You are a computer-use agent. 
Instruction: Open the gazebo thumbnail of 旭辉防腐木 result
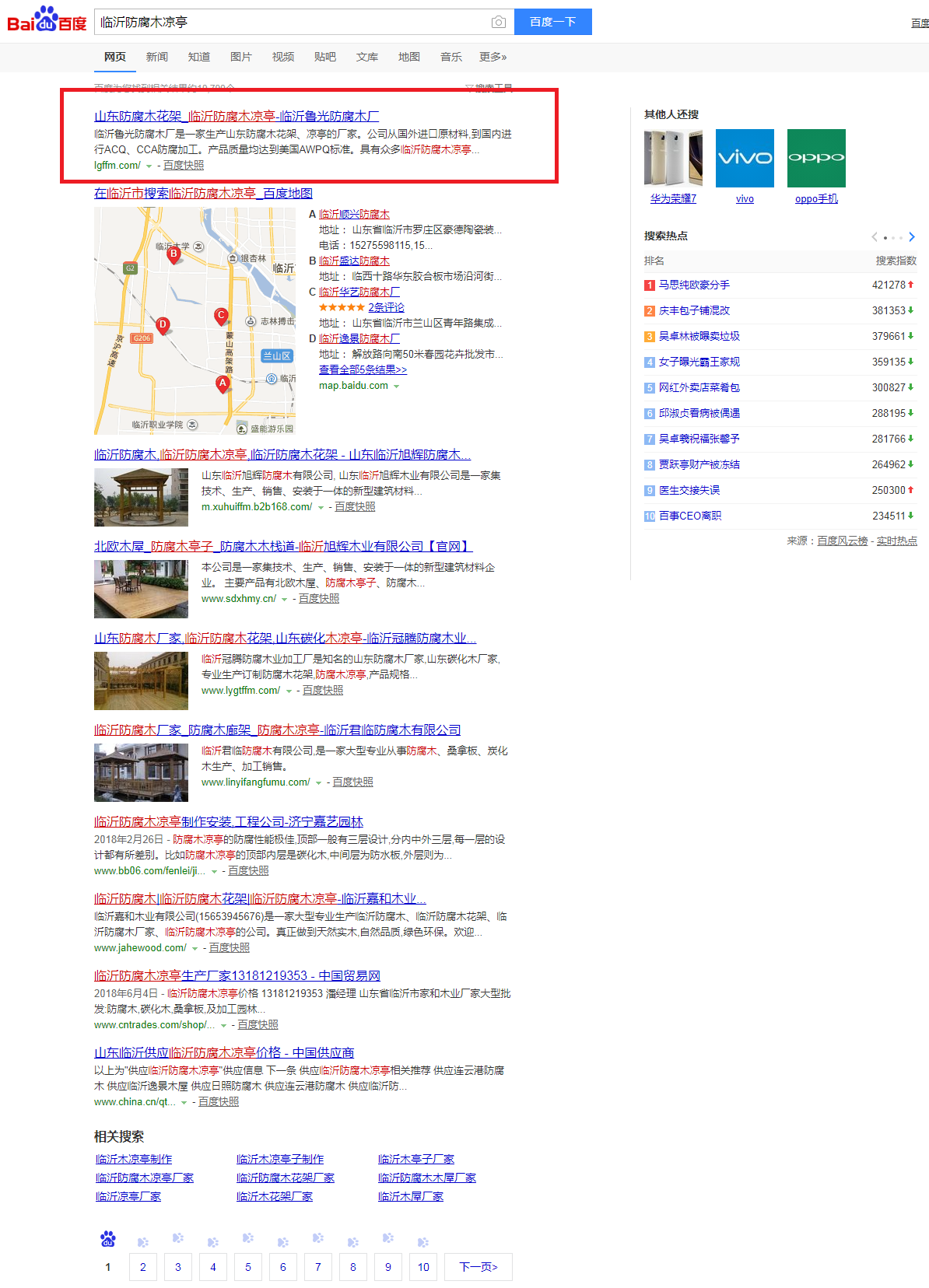(x=141, y=497)
